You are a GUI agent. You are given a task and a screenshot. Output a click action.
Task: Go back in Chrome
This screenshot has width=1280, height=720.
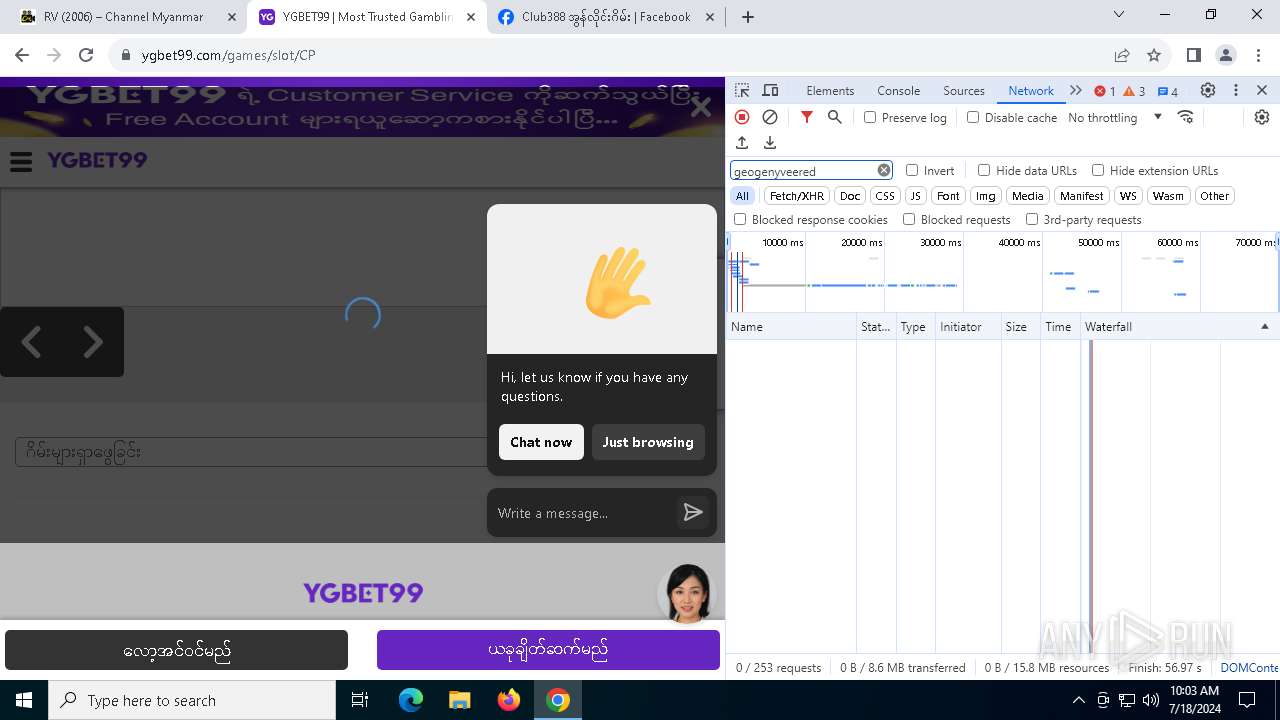[22, 55]
